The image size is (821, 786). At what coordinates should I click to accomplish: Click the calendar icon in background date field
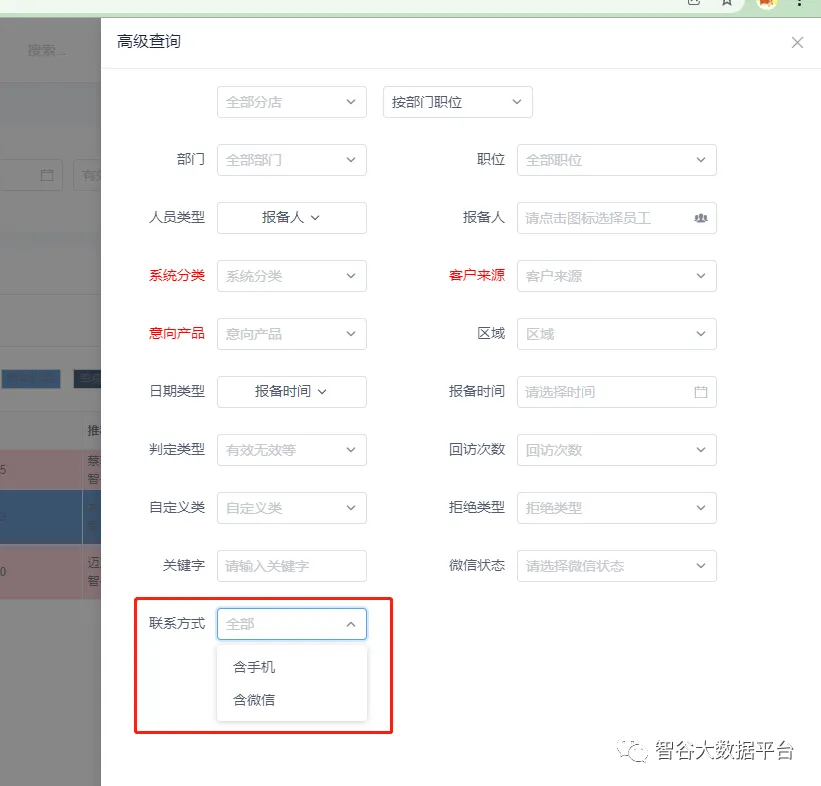[47, 175]
